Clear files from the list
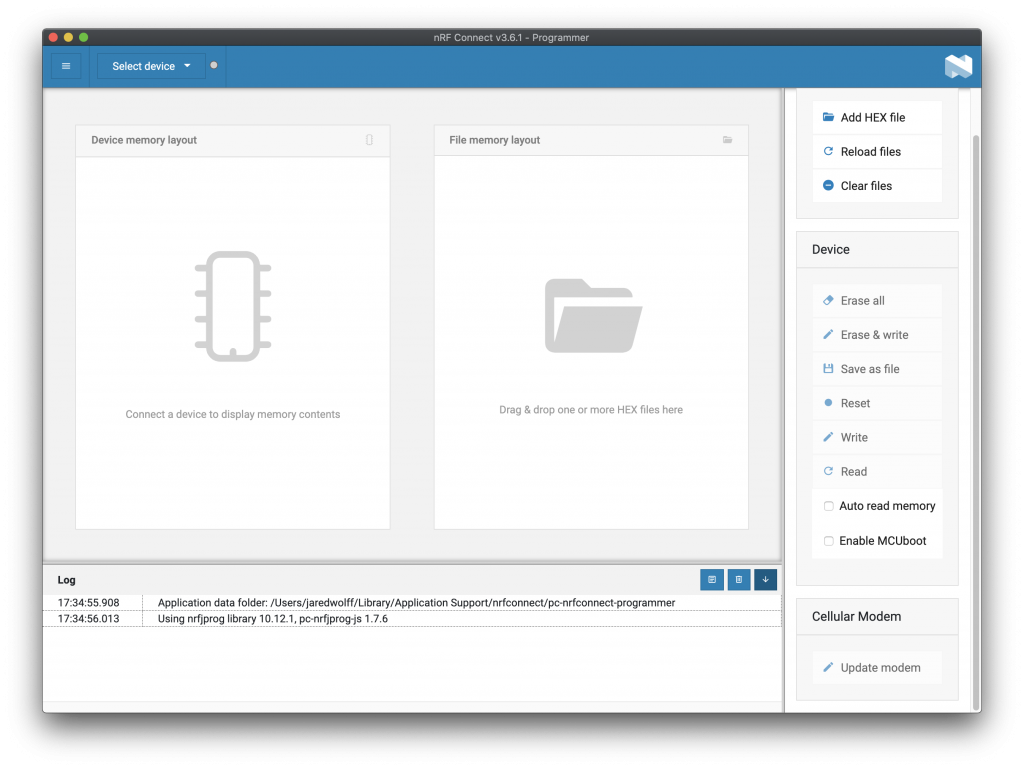Screen dimensions: 1024x769 click(877, 186)
